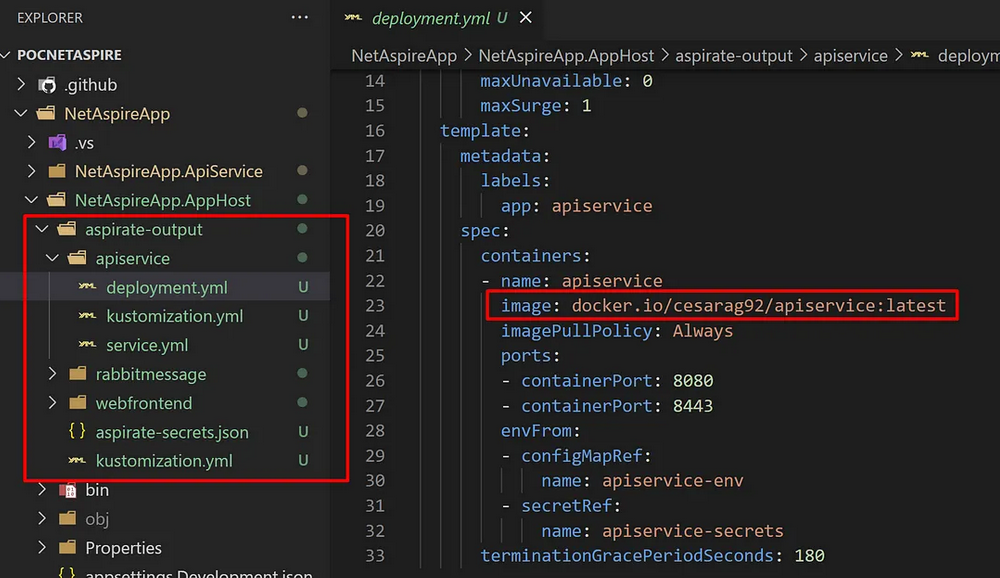Click the YAML icon beside service.yml
Viewport: 1000px width, 578px height.
(88, 346)
